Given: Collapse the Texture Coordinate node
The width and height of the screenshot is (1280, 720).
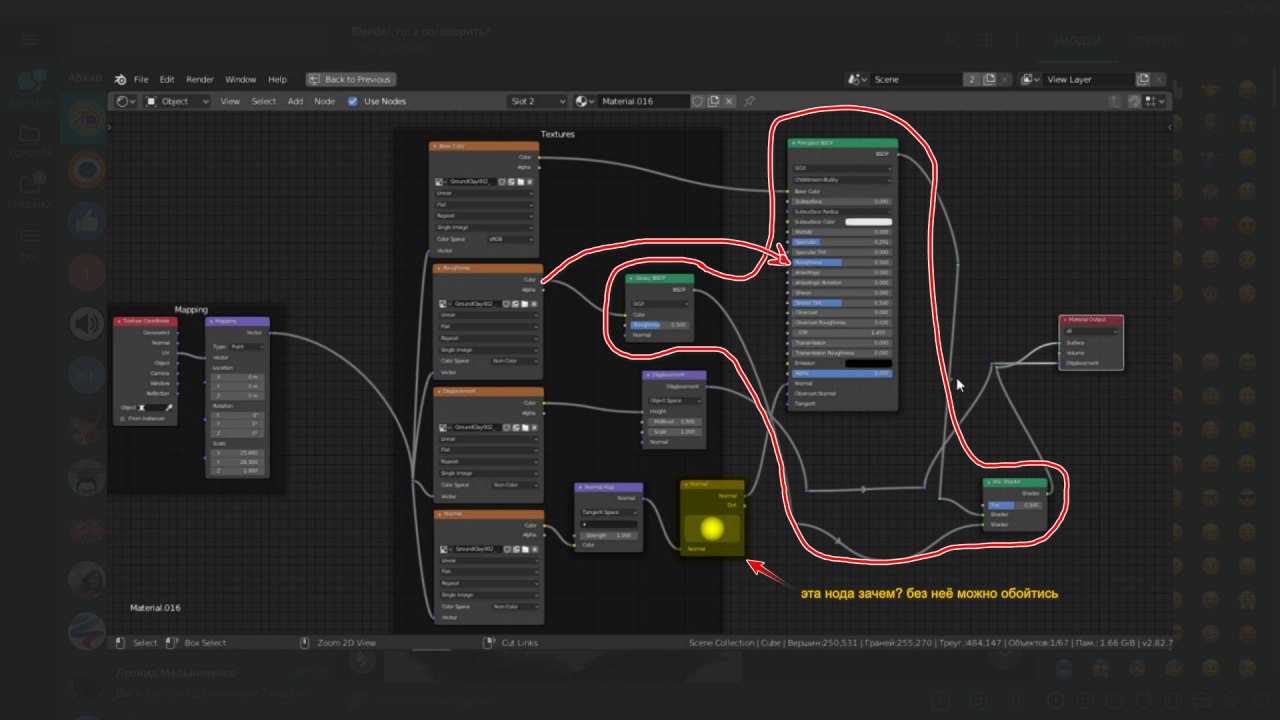Looking at the screenshot, I should pos(120,321).
